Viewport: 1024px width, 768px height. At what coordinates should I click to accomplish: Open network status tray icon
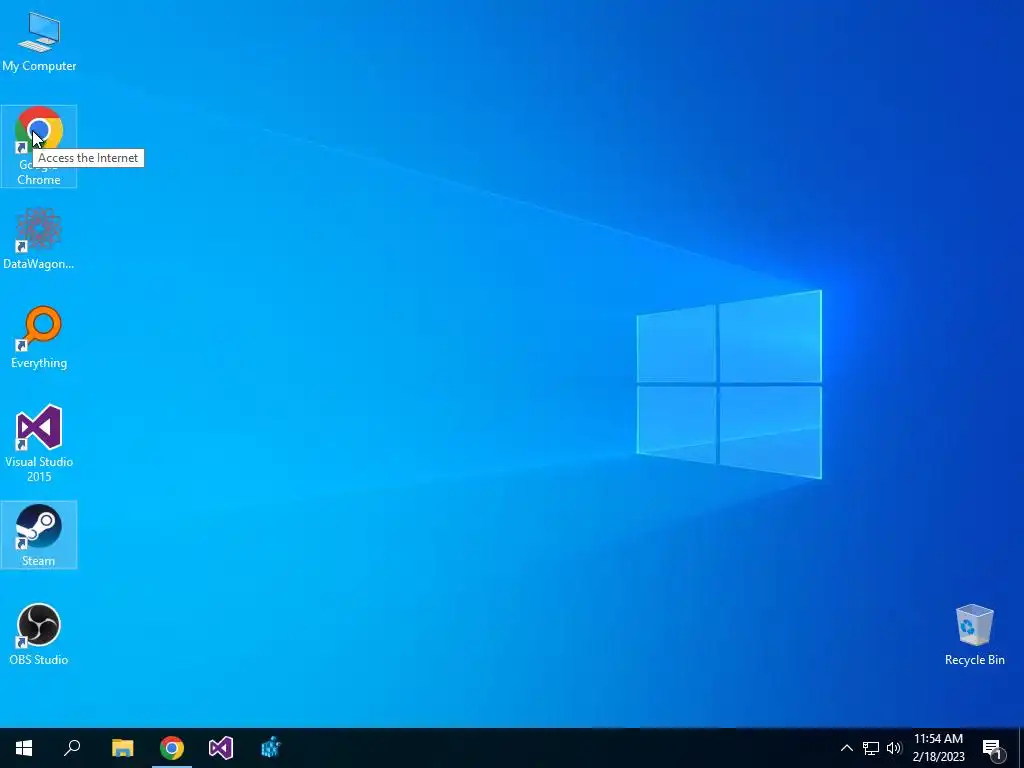[871, 748]
